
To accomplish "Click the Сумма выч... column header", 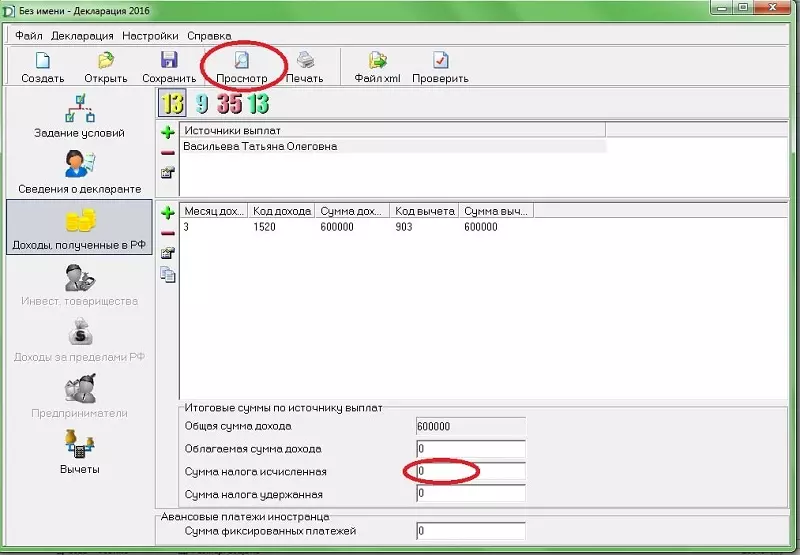I will 496,211.
